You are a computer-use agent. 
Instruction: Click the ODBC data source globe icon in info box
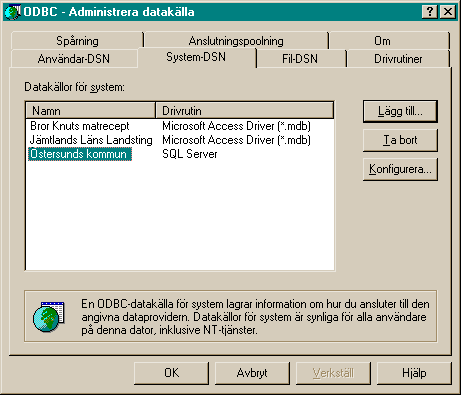(49, 316)
